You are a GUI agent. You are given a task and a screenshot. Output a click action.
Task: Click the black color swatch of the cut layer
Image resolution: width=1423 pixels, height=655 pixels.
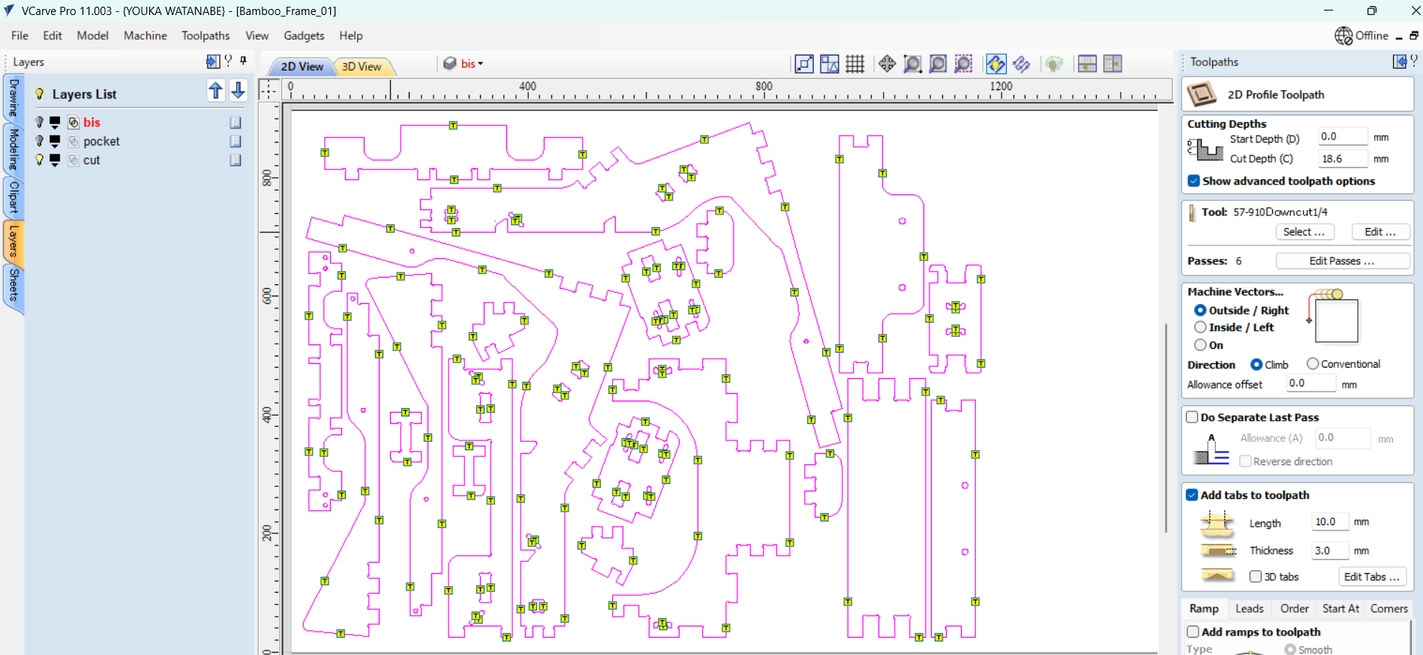click(54, 158)
